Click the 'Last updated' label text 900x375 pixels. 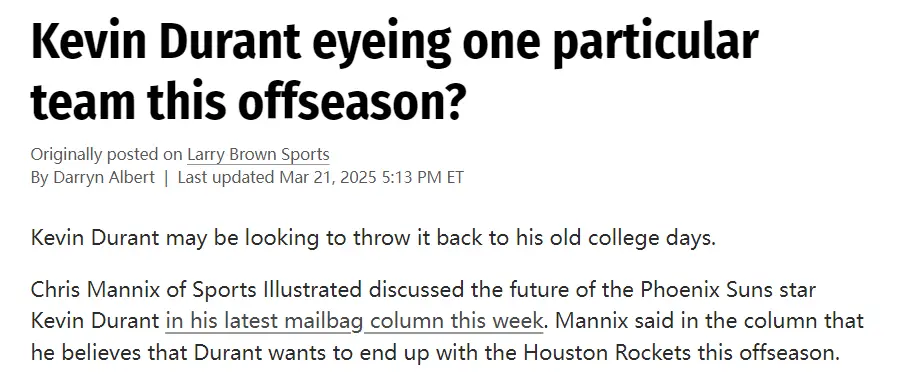[x=226, y=177]
